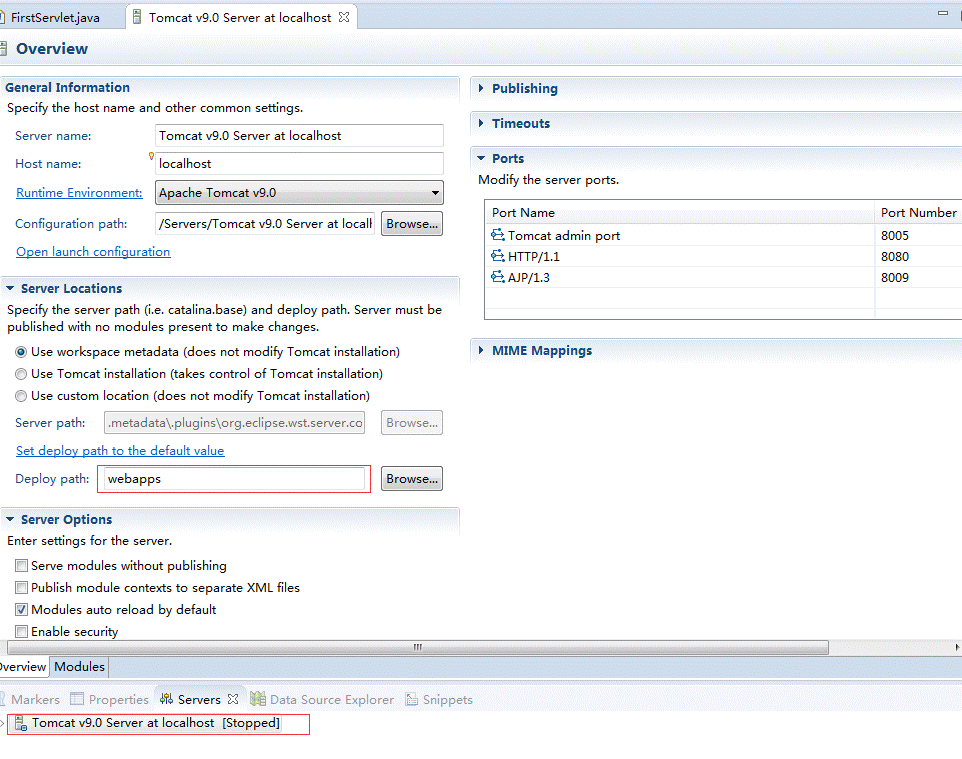Enable Serve modules without publishing

click(21, 566)
